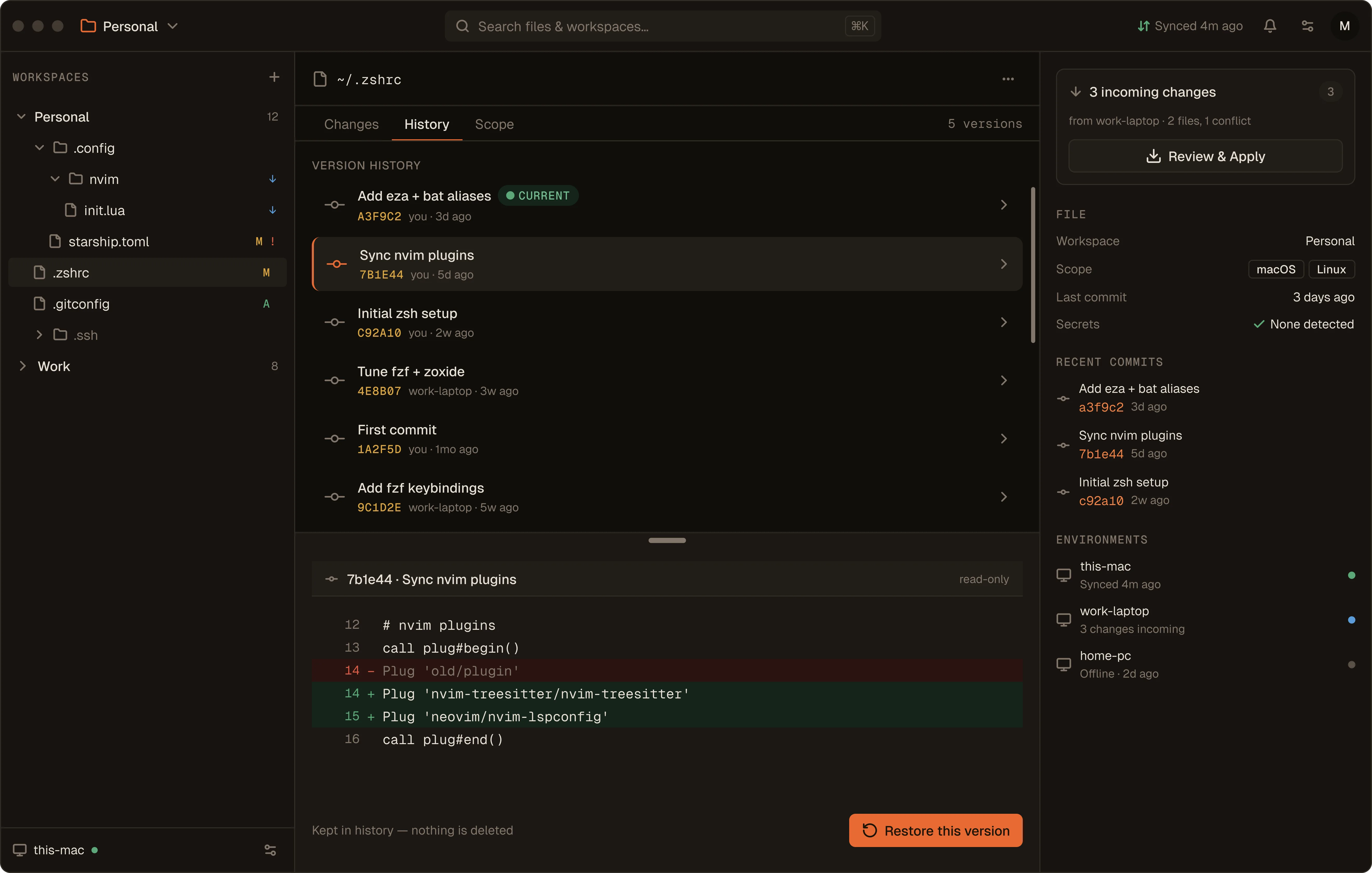Click home-pc monitor icon in Environments
The image size is (1372, 873).
1063,664
